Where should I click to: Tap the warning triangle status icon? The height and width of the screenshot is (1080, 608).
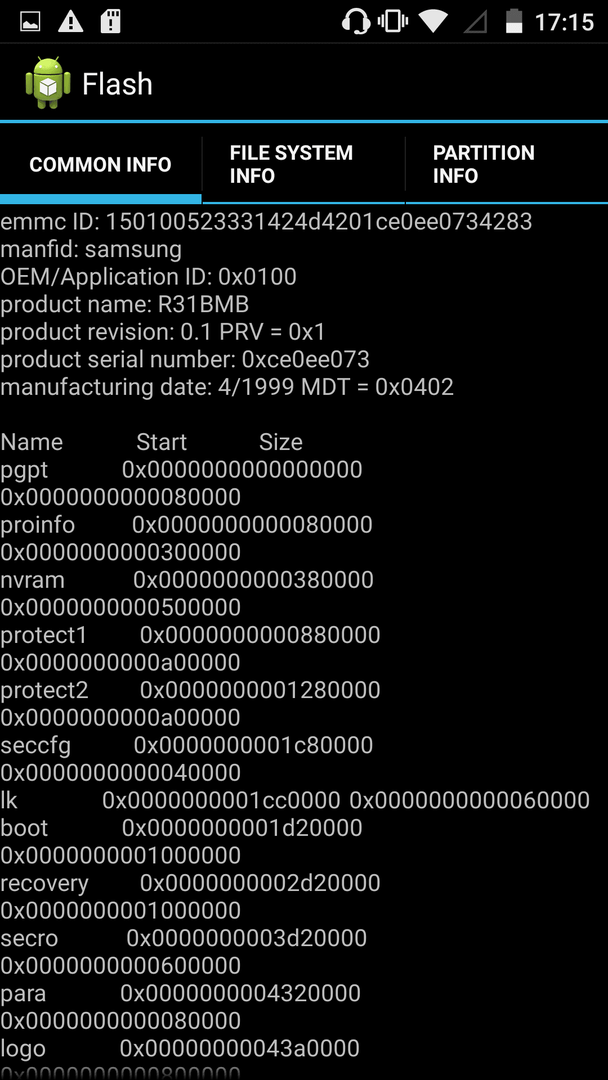coord(70,21)
